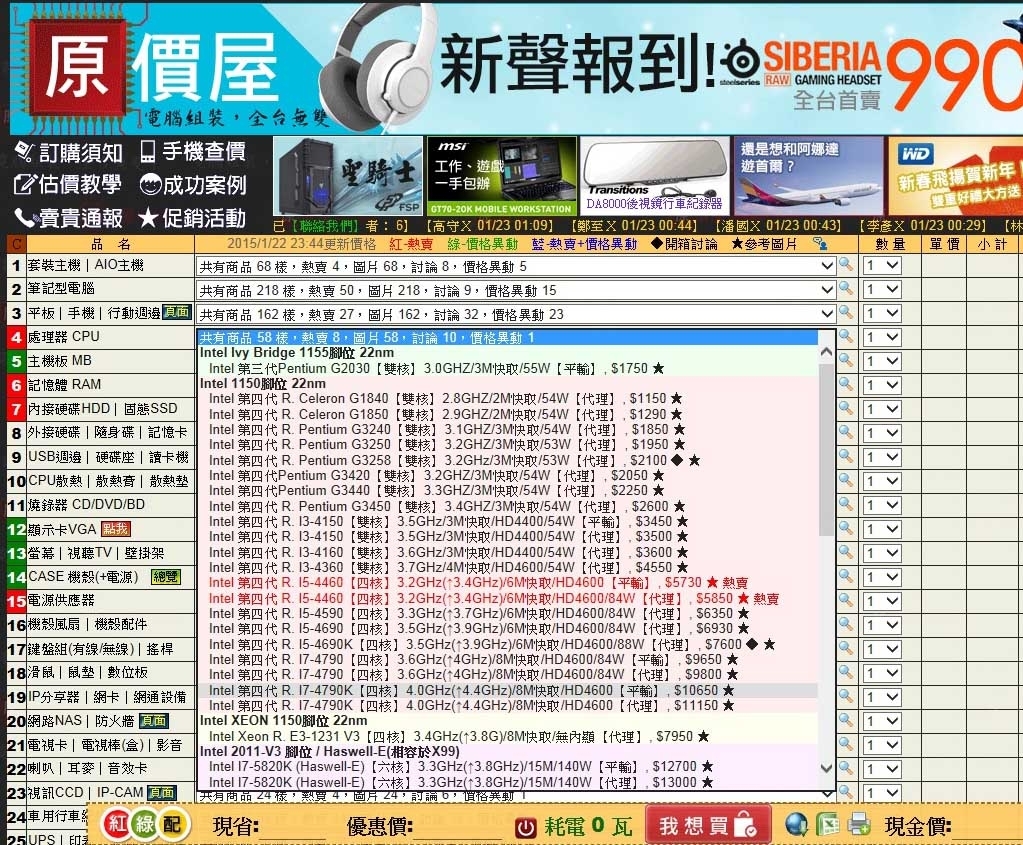The image size is (1023, 845).
Task: Click the 螢幕 | 視聽TV category label
Action: (x=96, y=553)
